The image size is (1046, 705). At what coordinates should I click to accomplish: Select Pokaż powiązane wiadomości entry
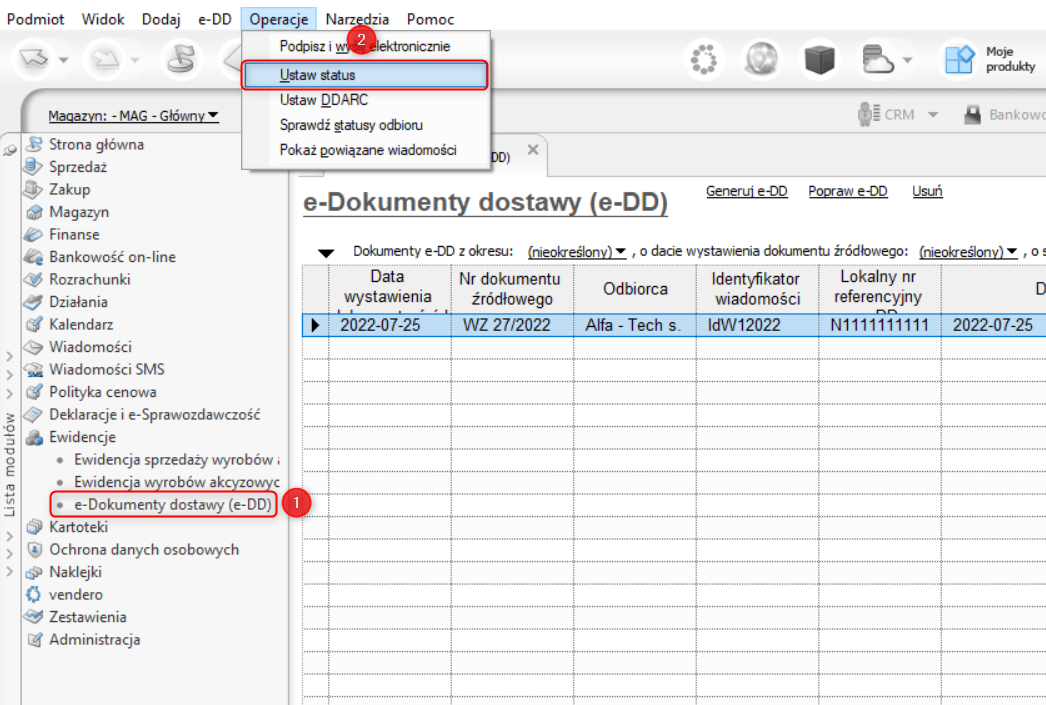365,150
